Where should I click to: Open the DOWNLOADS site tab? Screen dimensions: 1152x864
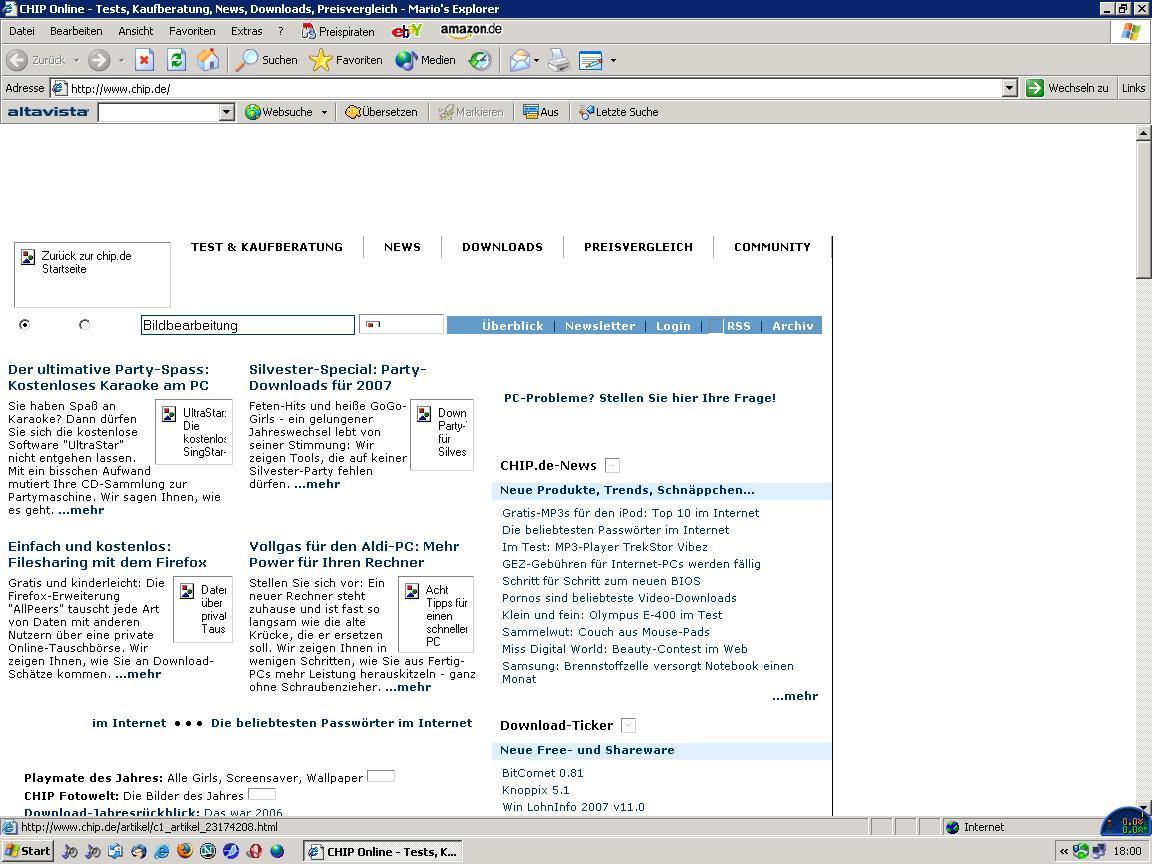tap(502, 247)
